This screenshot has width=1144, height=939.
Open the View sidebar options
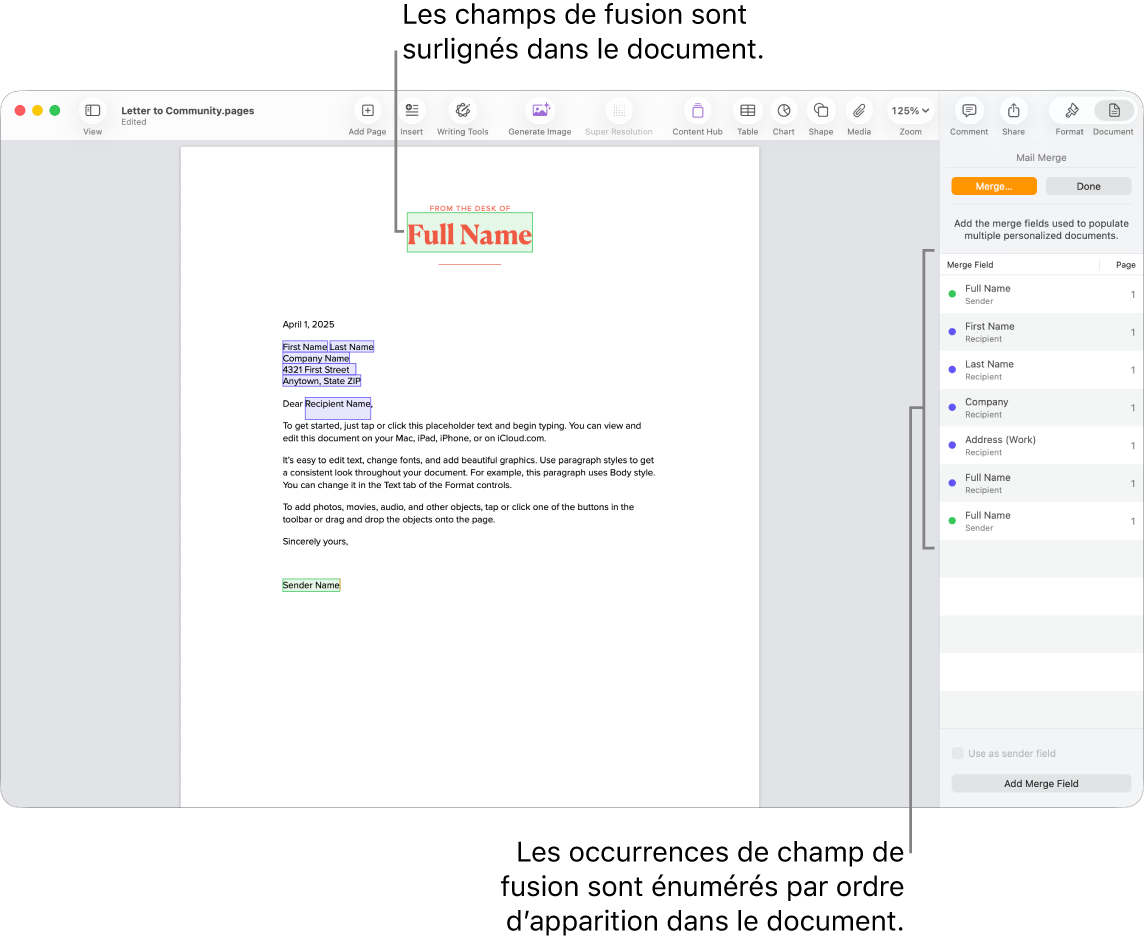92,110
